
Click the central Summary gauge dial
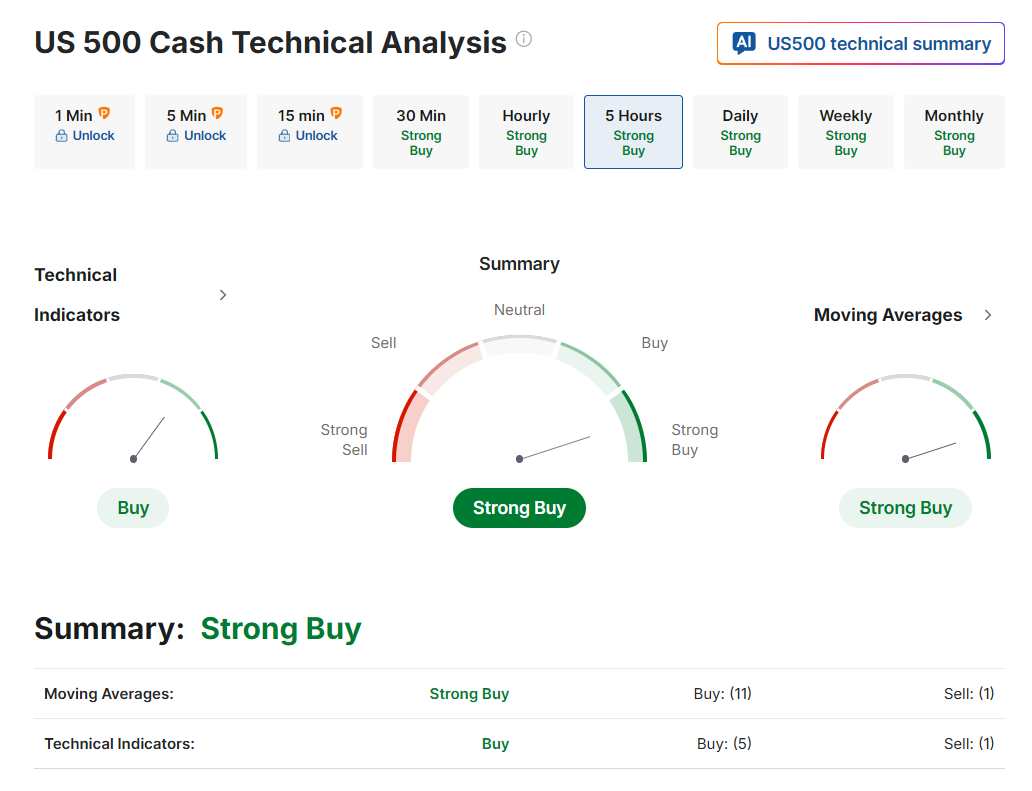[x=519, y=399]
